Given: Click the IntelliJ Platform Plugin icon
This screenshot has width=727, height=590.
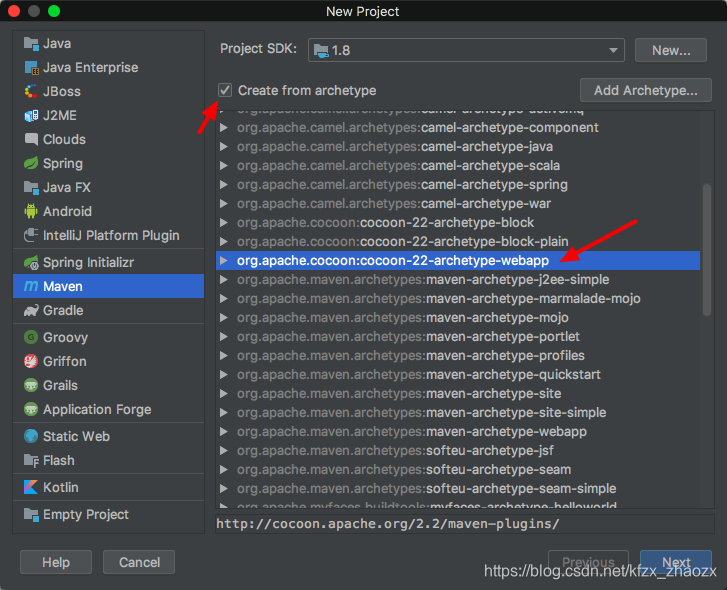Looking at the screenshot, I should point(31,235).
